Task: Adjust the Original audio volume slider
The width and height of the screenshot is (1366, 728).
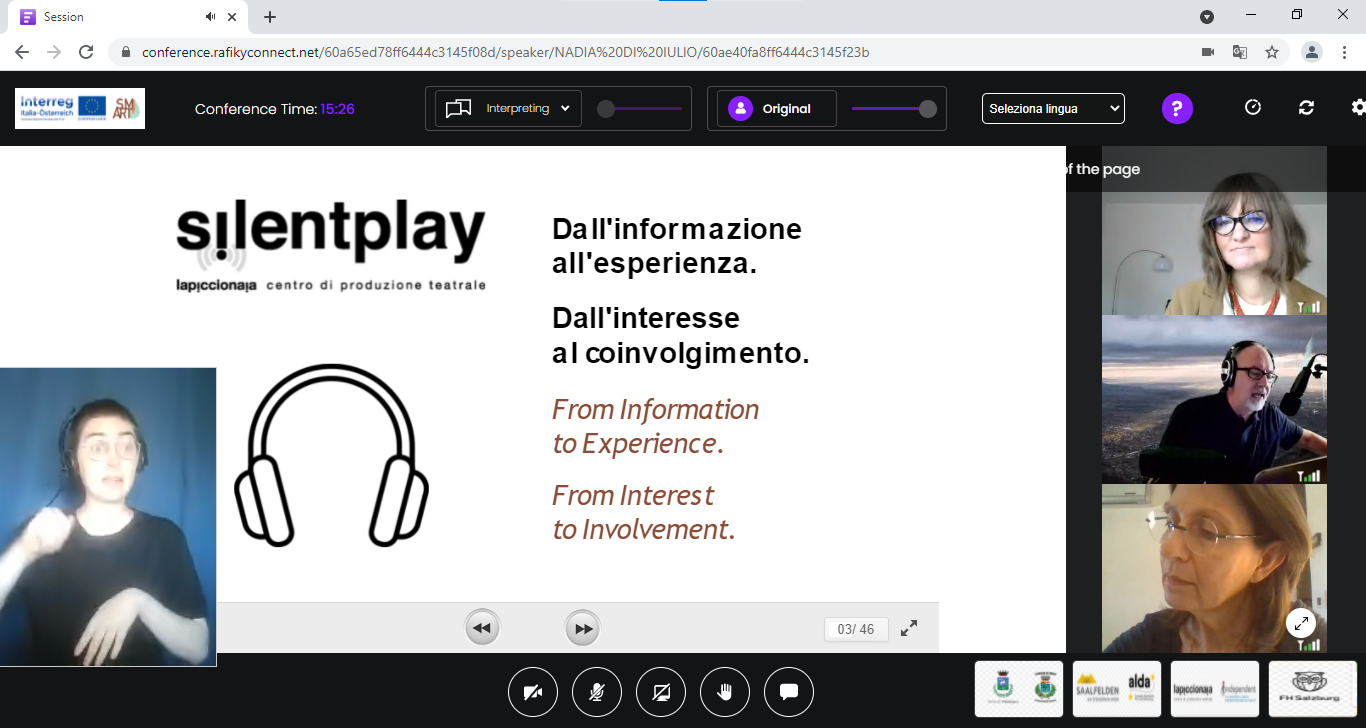Action: pyautogui.click(x=894, y=109)
